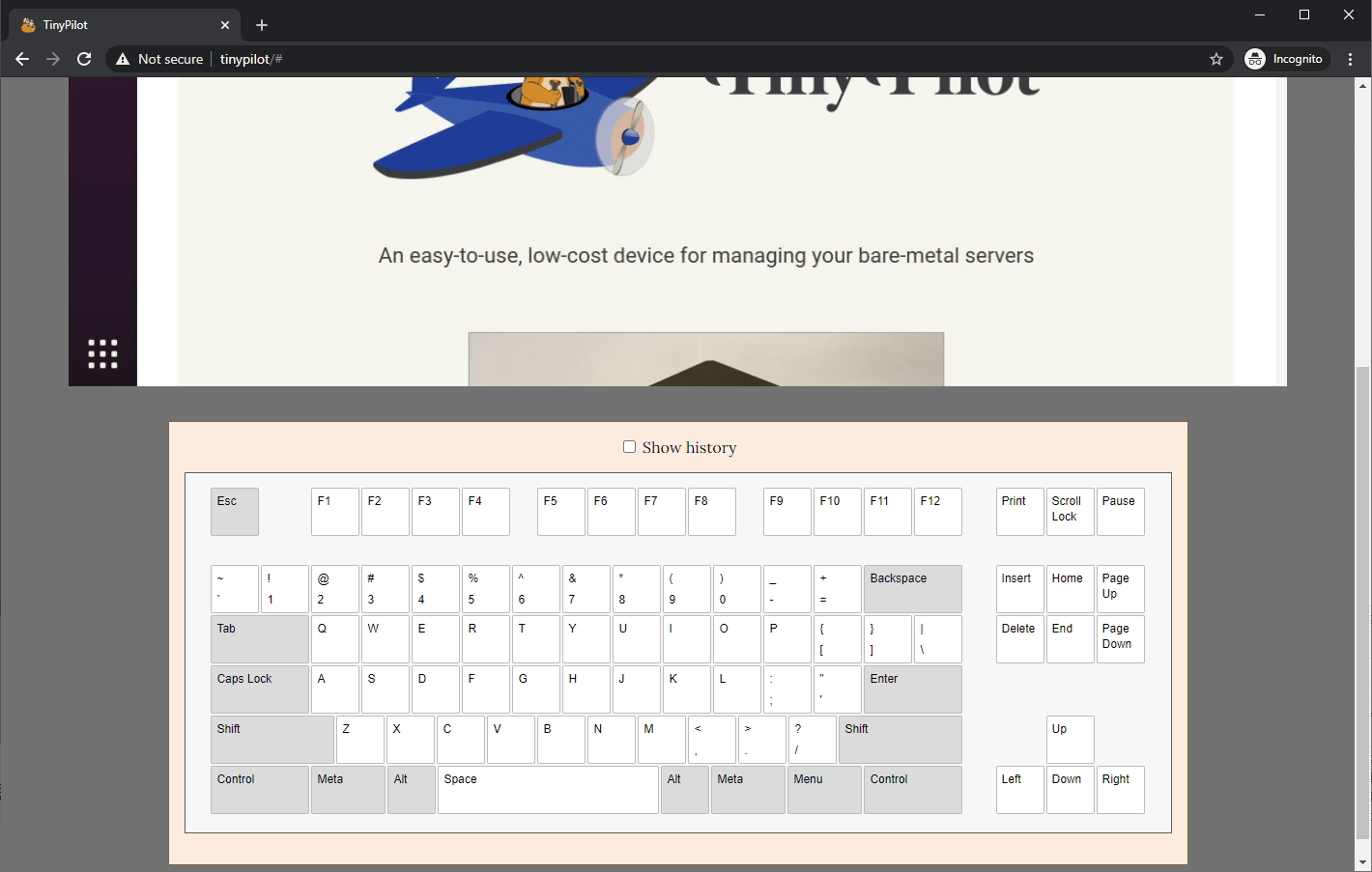Enable the Show history checkbox
Screen dimensions: 1372x872
point(629,446)
